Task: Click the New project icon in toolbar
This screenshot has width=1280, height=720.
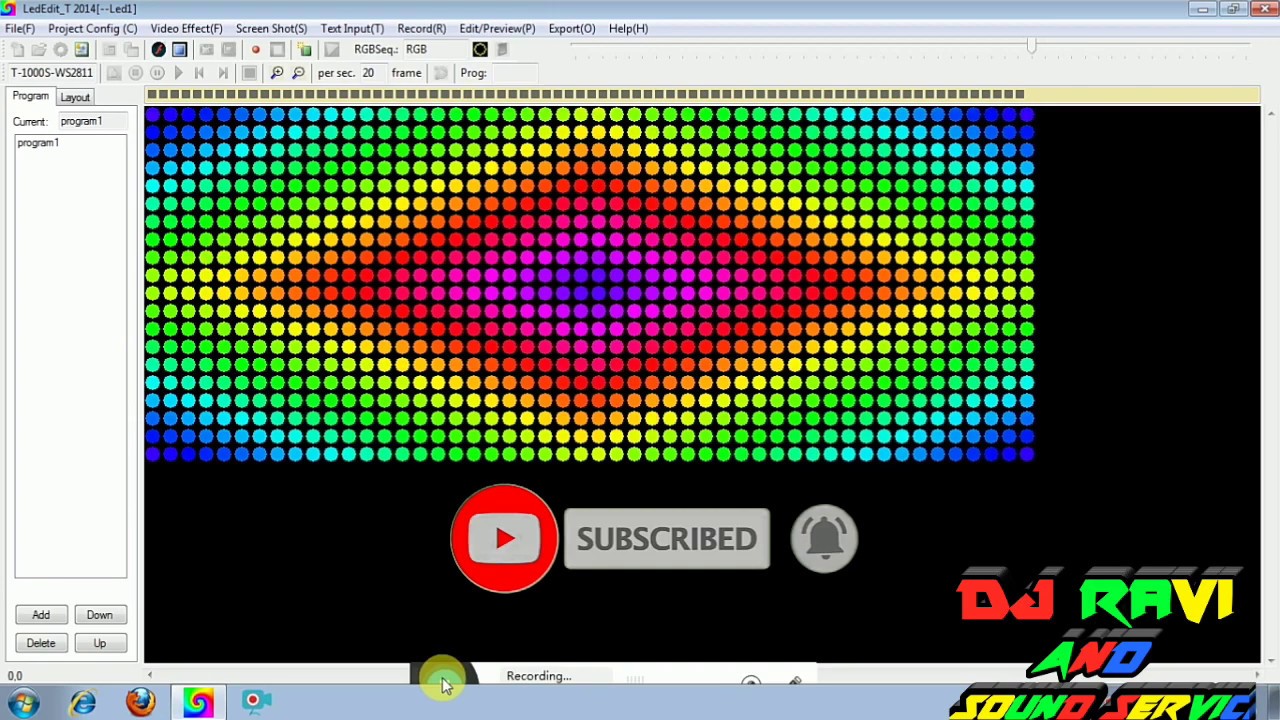Action: point(17,49)
